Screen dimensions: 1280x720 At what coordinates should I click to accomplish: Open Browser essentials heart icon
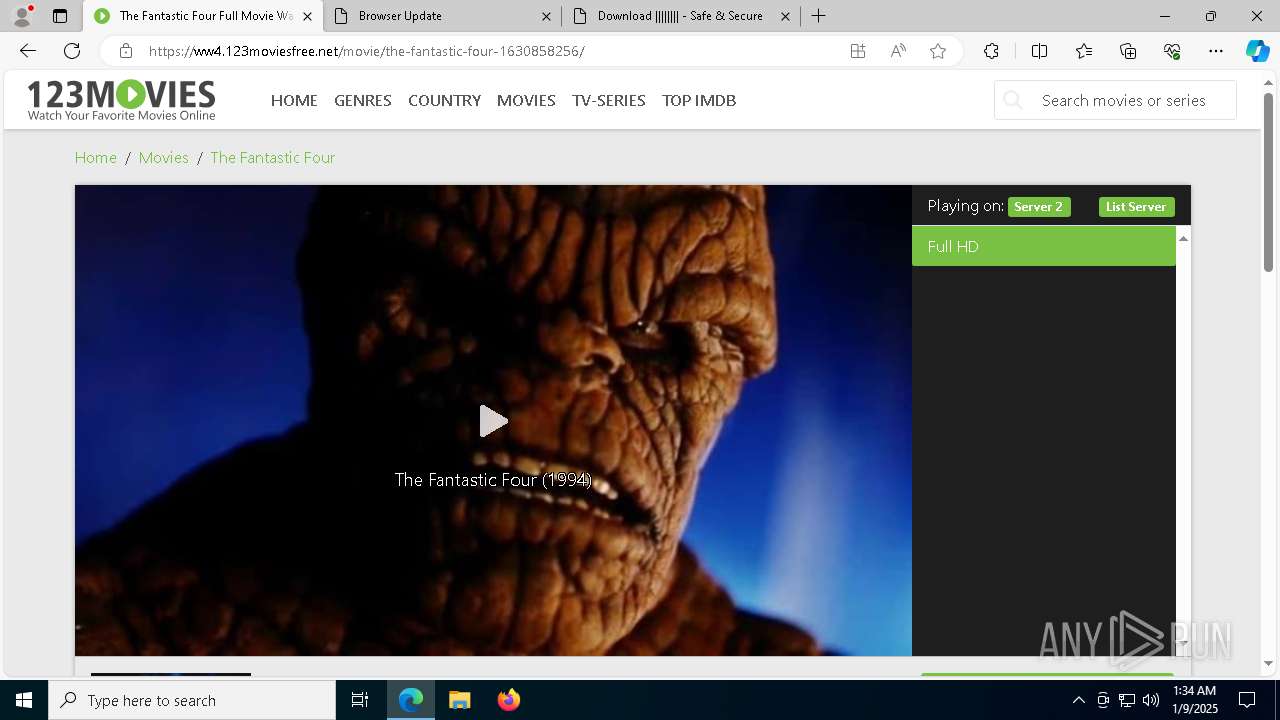pyautogui.click(x=1172, y=51)
